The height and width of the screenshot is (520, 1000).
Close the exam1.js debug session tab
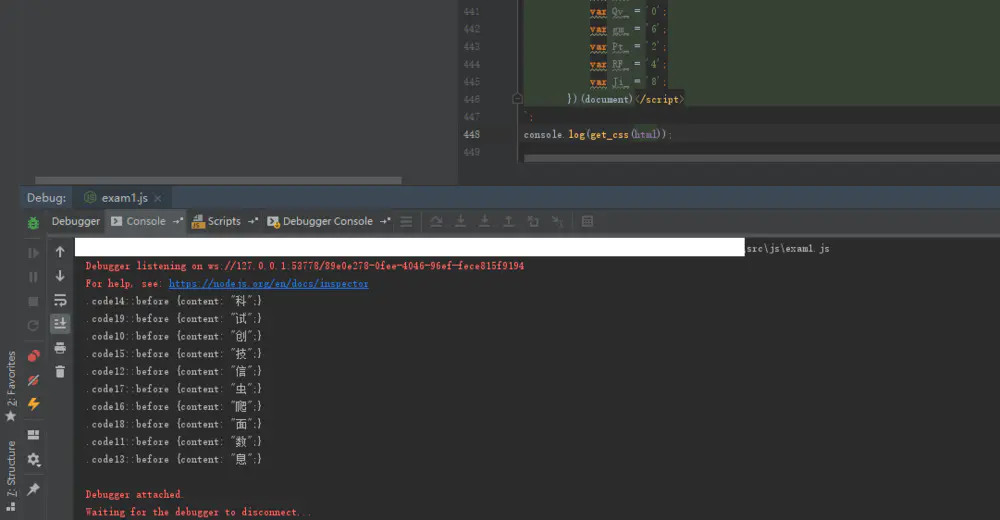point(158,198)
